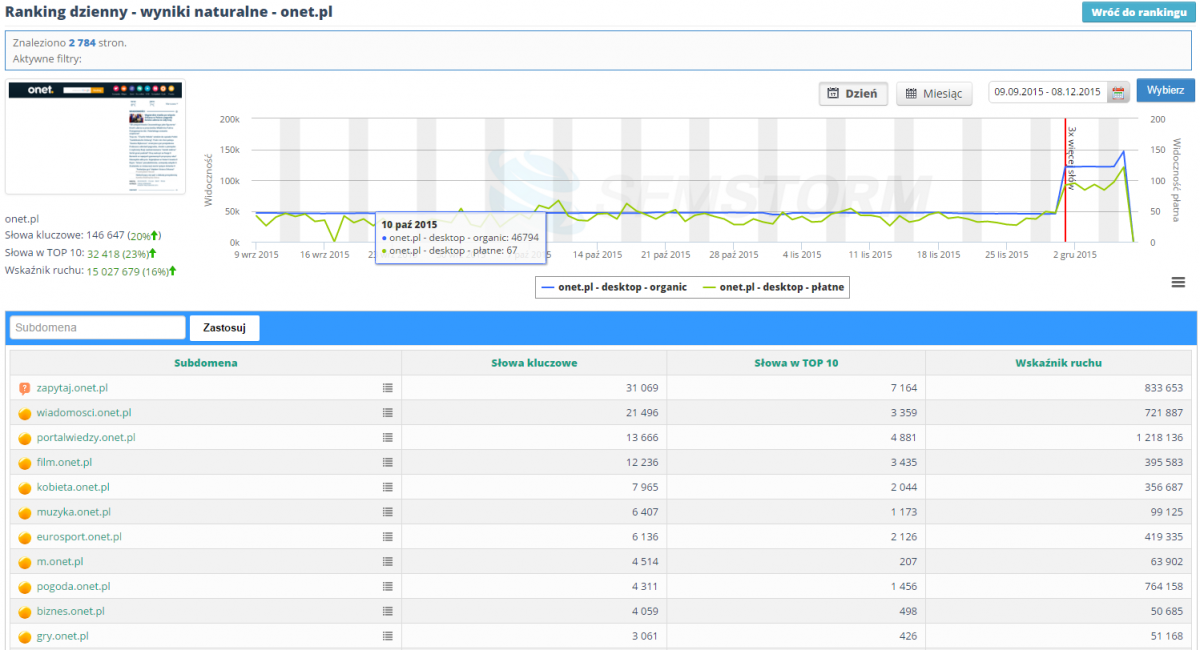Click favicon of kobieta.onet.pl
The image size is (1200, 650).
pos(25,488)
